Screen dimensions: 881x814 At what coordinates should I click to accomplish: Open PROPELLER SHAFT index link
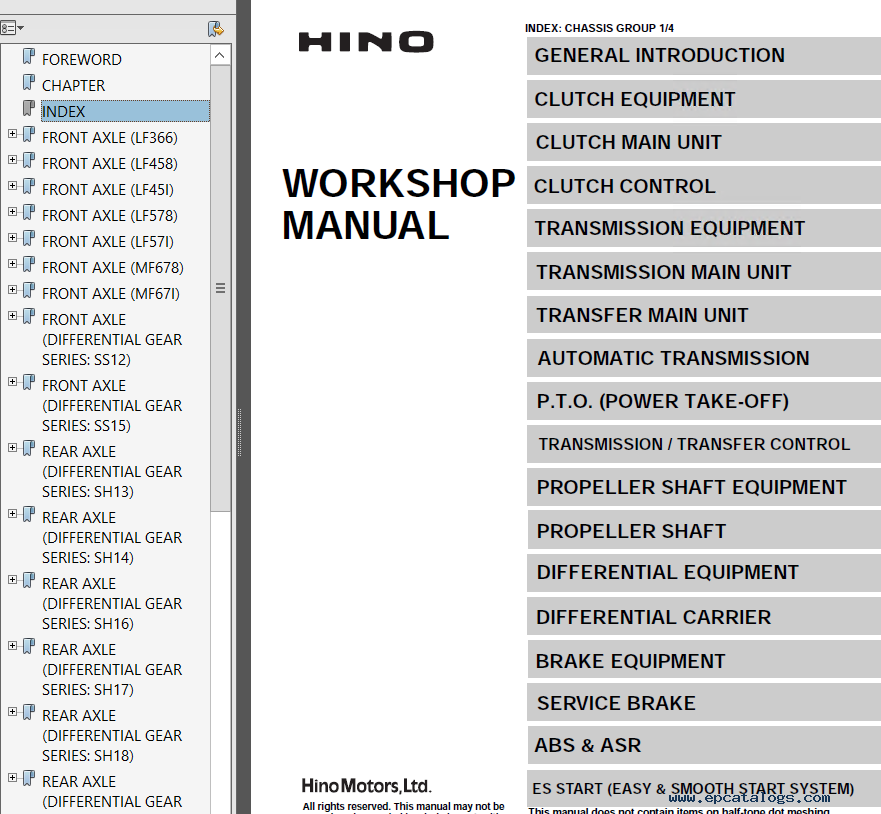tap(703, 531)
